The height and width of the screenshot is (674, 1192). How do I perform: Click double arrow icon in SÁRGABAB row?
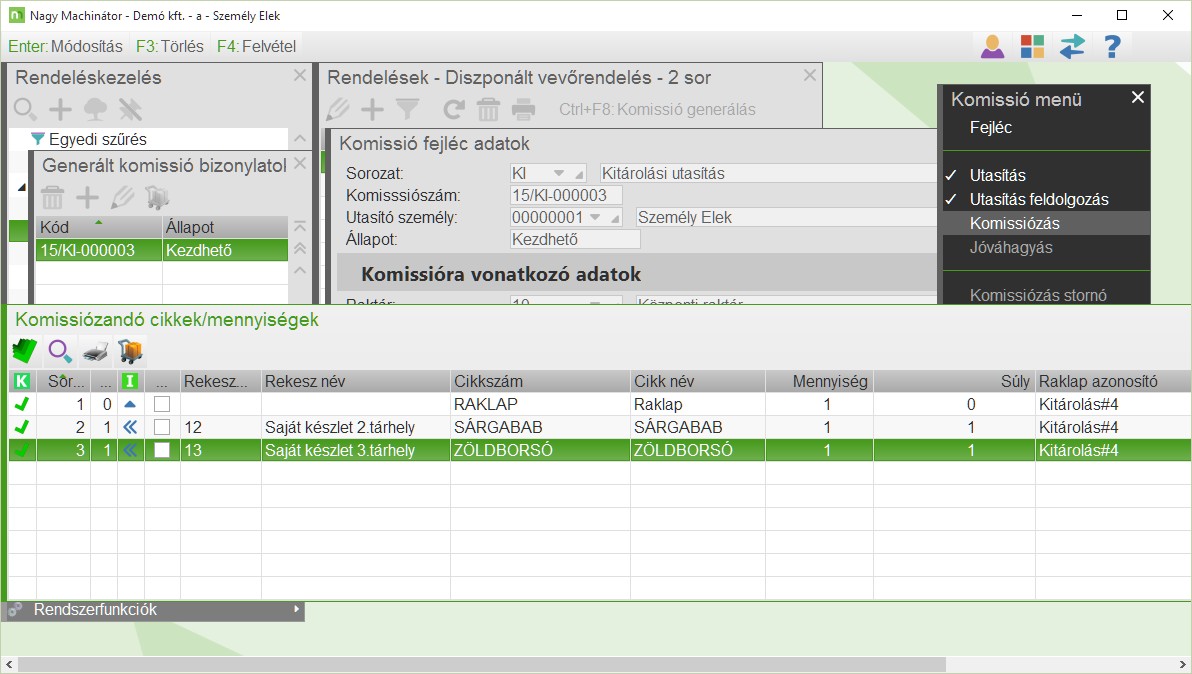pos(130,427)
